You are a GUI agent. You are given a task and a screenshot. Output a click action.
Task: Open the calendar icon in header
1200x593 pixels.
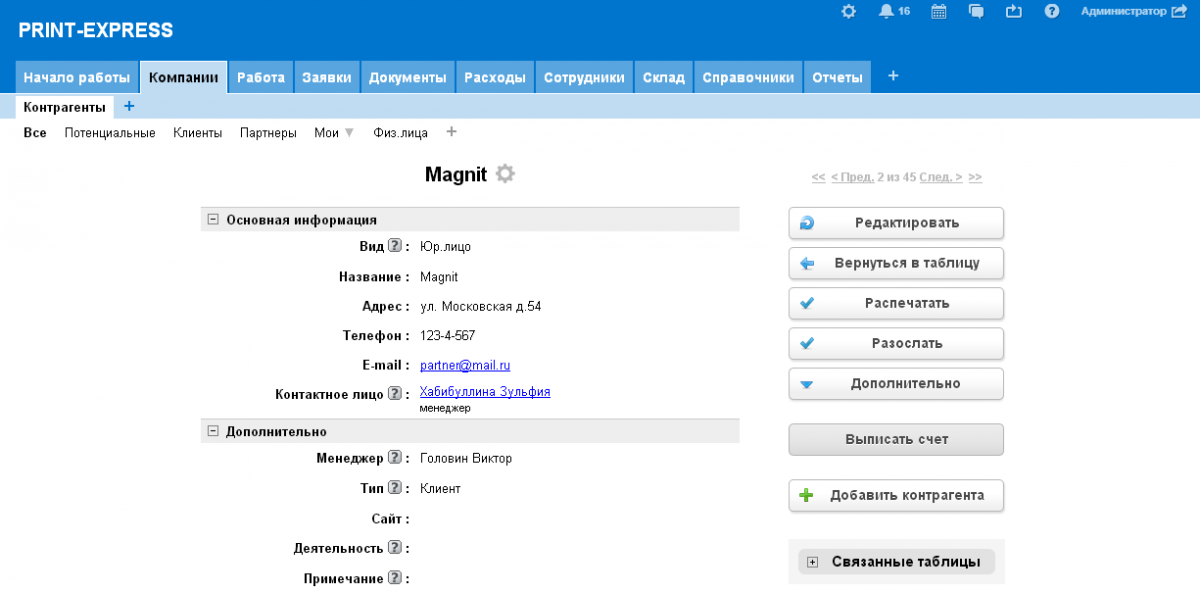pyautogui.click(x=939, y=12)
